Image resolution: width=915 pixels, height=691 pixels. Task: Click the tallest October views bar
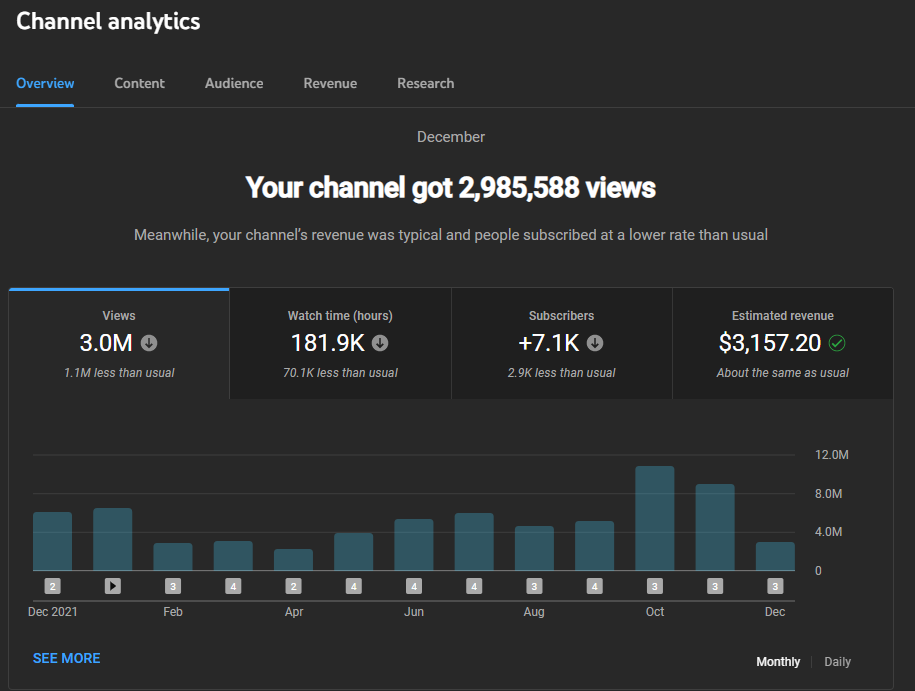[x=655, y=518]
